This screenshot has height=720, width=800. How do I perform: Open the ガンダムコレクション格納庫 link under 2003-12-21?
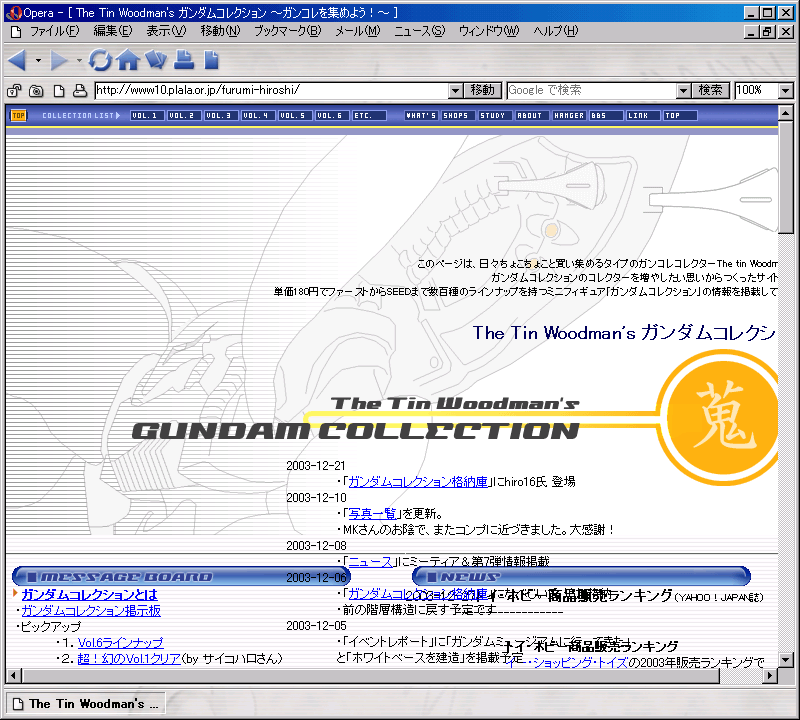tap(418, 482)
